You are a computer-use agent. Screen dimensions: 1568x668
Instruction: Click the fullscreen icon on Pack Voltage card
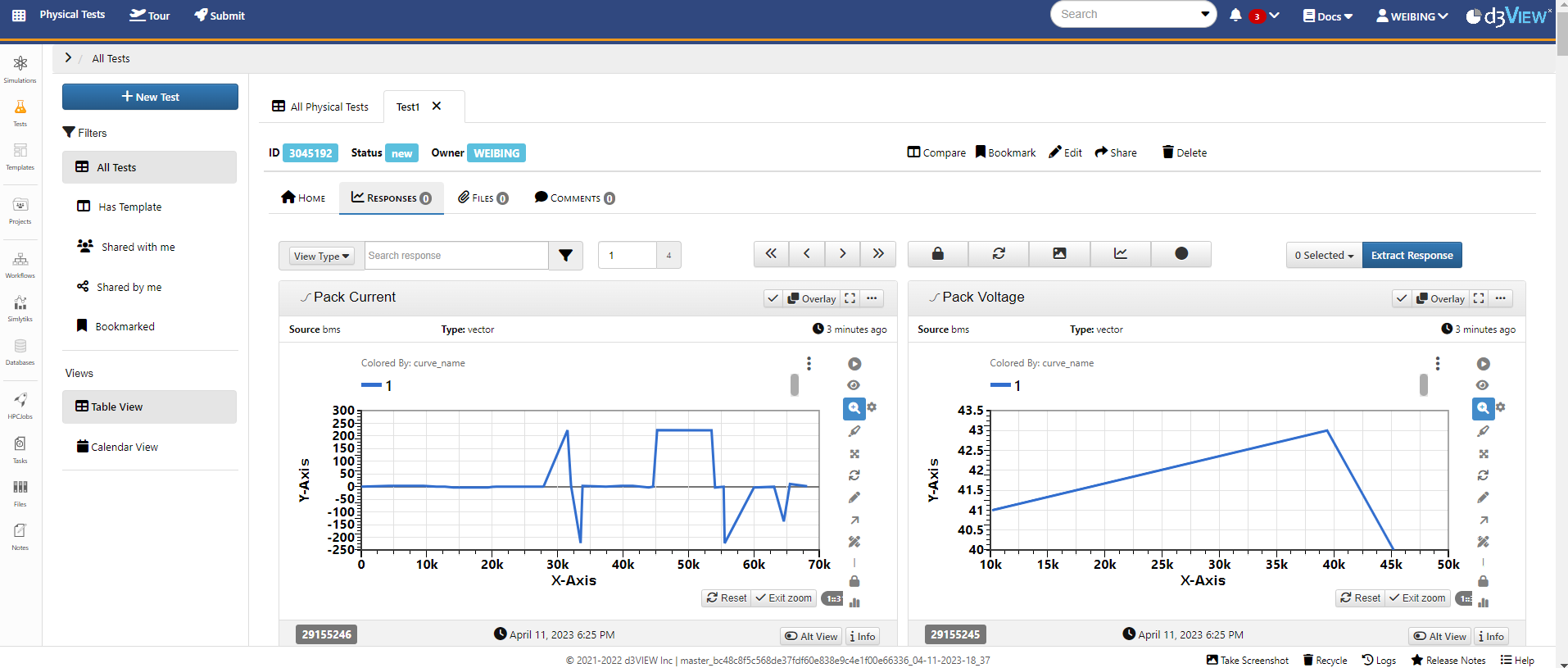[x=1479, y=298]
